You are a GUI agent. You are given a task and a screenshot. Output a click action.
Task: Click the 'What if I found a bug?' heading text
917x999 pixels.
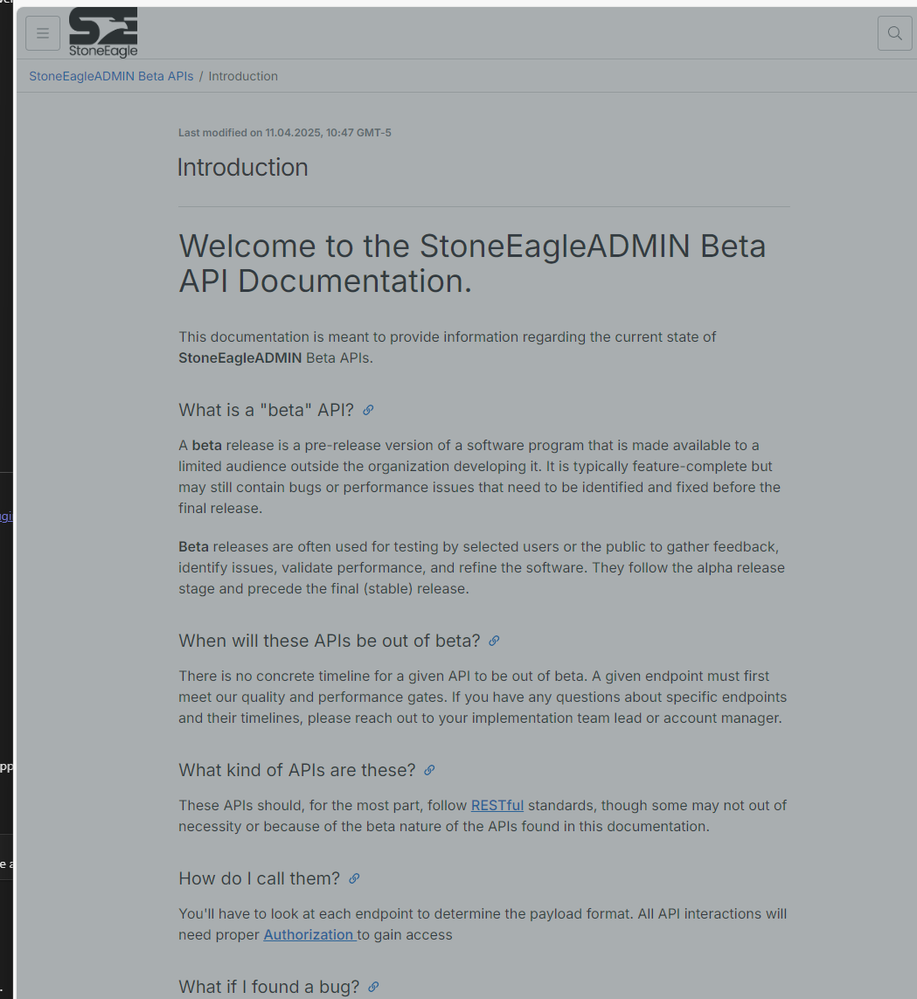(x=269, y=987)
